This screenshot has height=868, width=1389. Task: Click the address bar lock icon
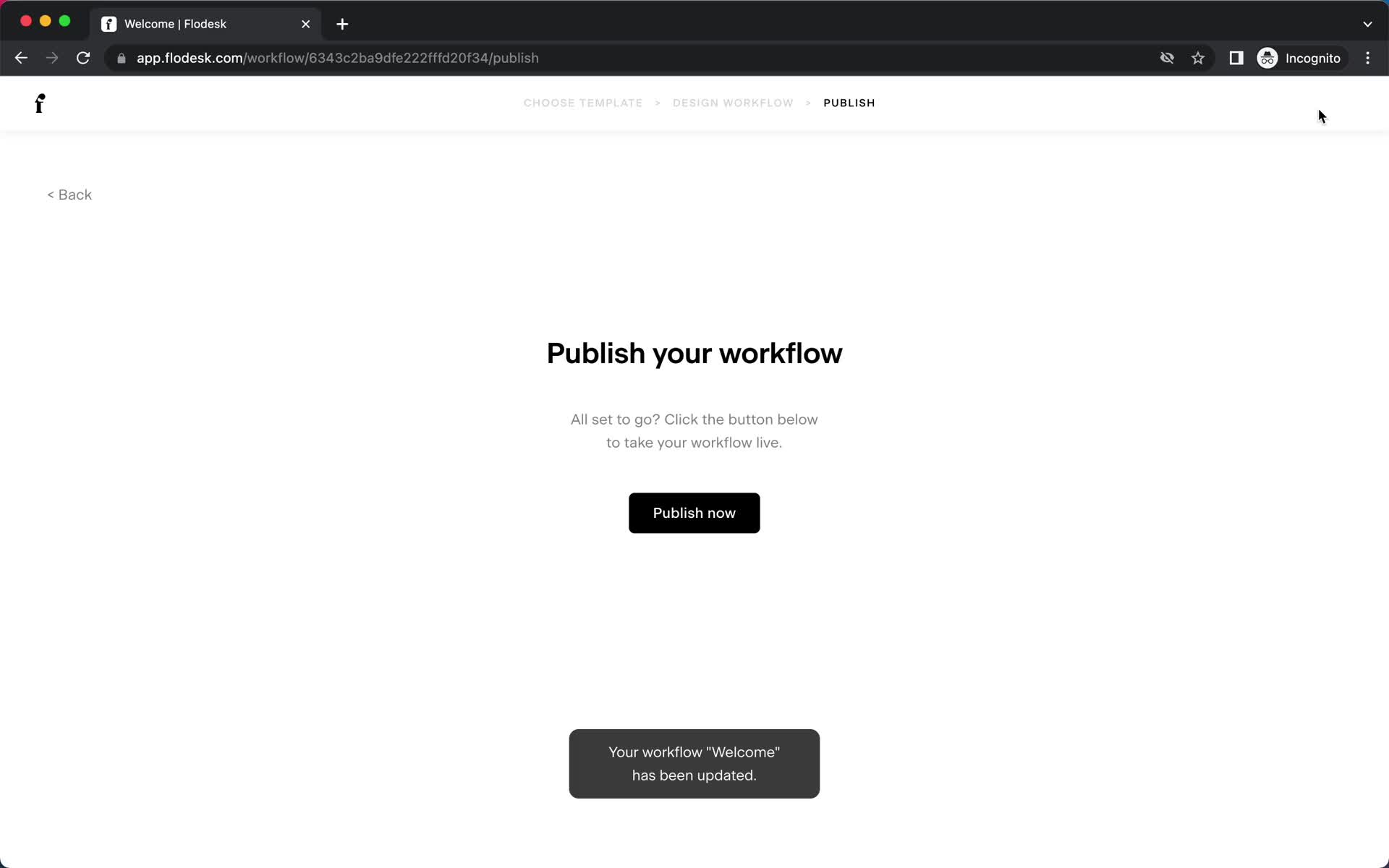121,58
